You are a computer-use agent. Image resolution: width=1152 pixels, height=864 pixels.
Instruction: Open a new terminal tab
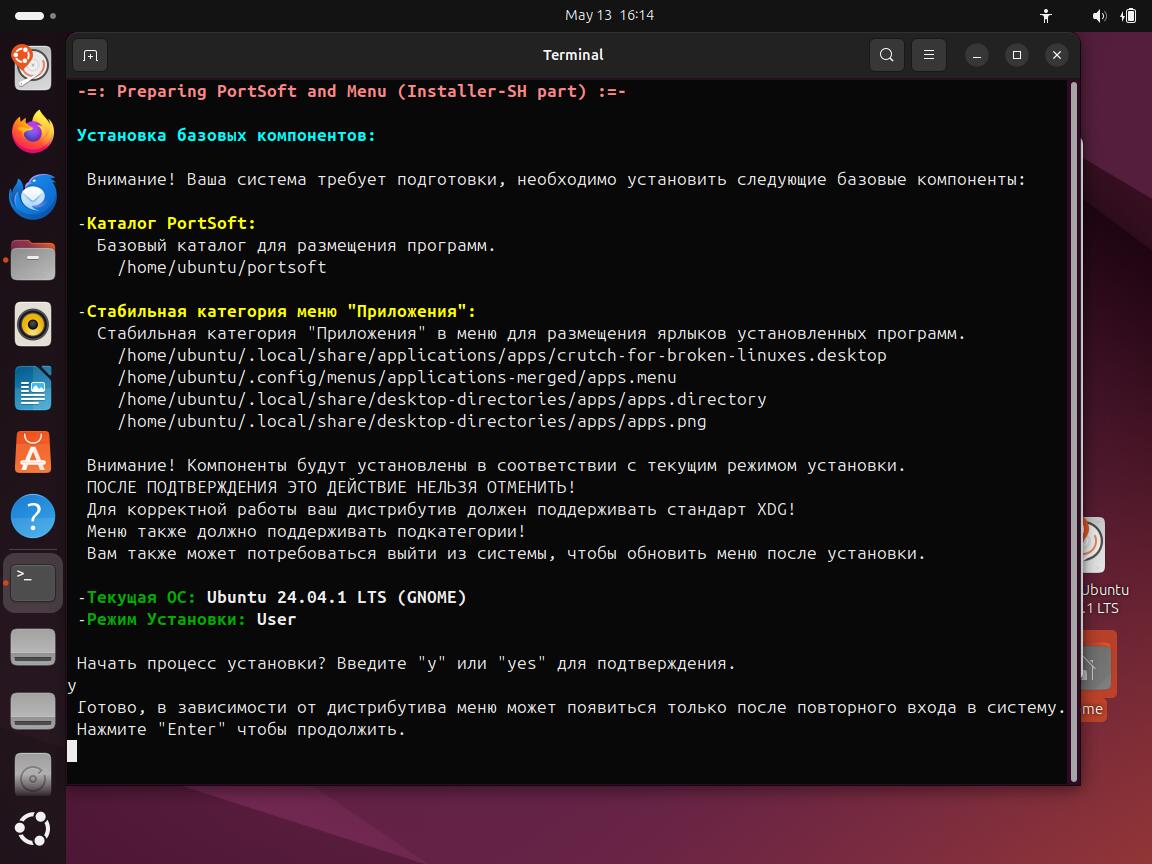click(90, 55)
